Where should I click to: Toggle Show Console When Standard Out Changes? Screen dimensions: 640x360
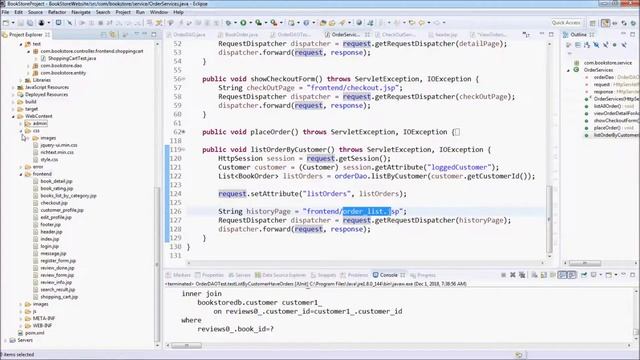pos(562,275)
